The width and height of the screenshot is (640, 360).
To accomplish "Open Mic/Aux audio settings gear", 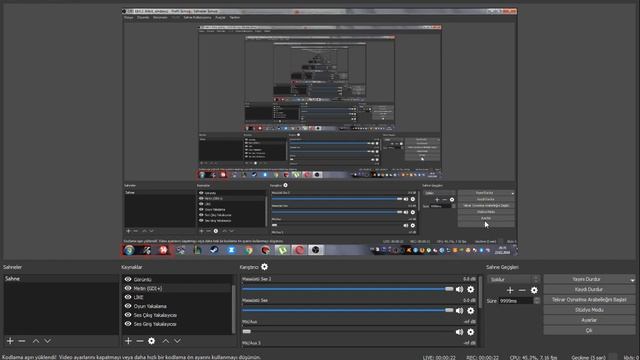I will point(471,332).
